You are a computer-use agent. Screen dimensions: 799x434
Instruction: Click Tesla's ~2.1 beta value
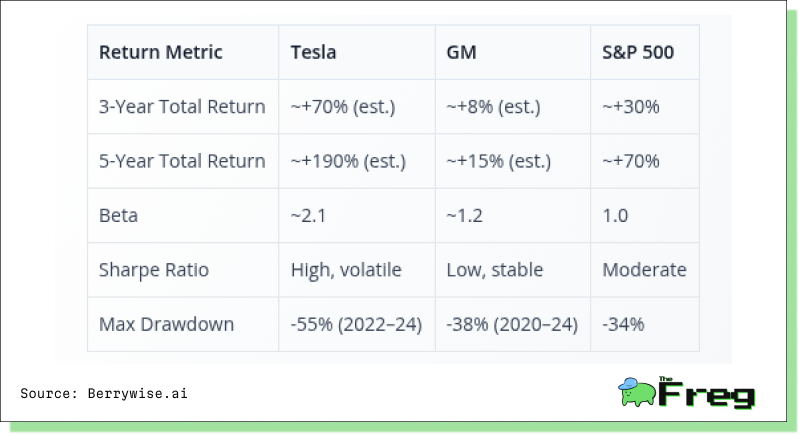click(308, 215)
